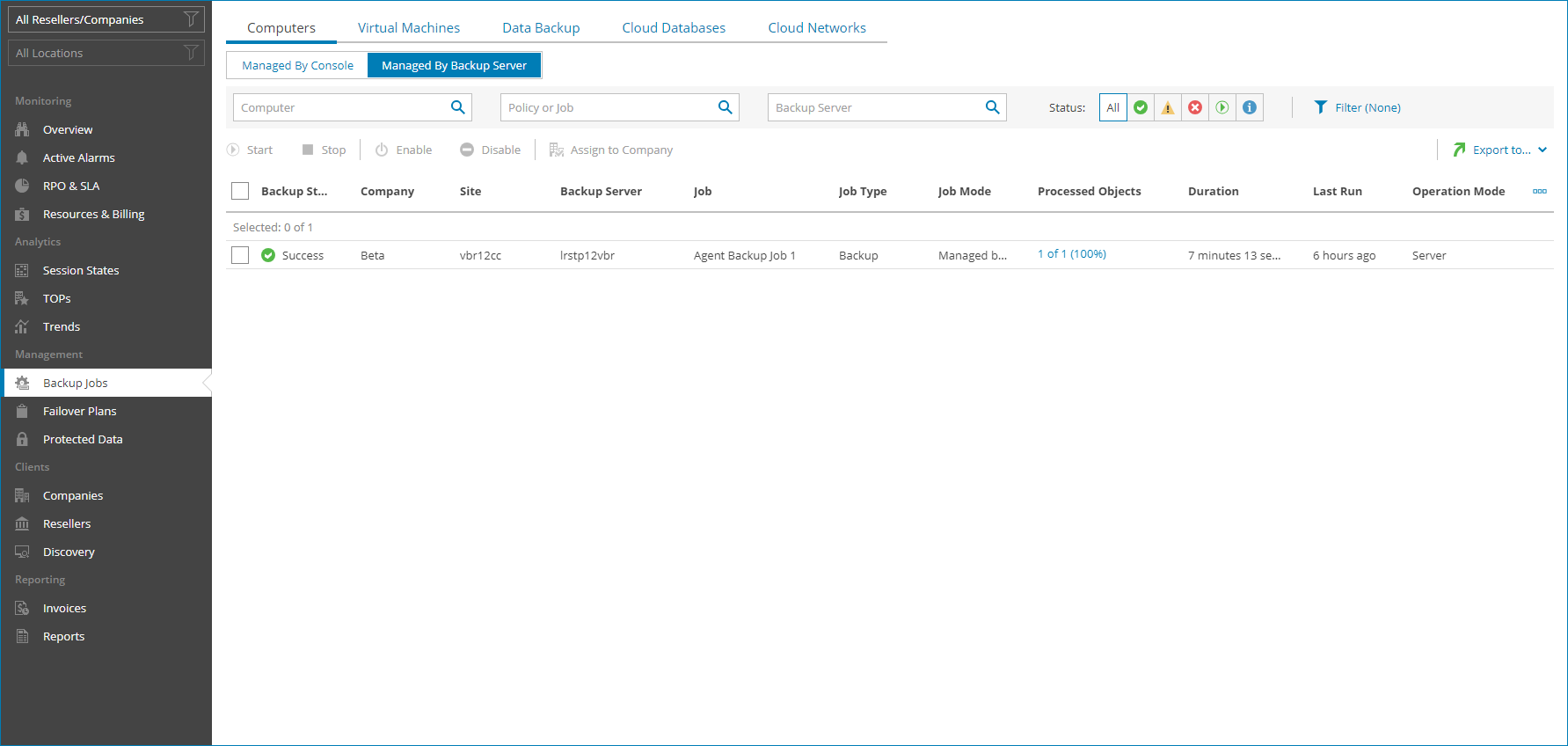Switch to Cloud Databases tab
Image resolution: width=1568 pixels, height=746 pixels.
coord(674,27)
